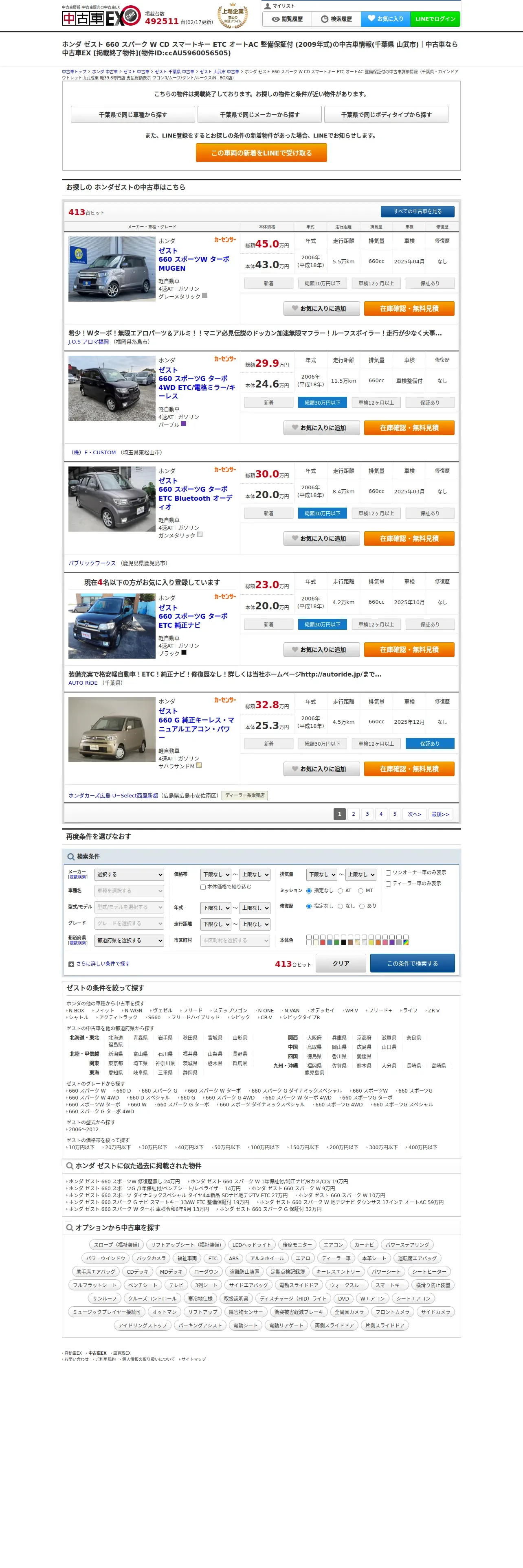523x1568 pixels.
Task: Go to results page 2
Action: (x=353, y=815)
